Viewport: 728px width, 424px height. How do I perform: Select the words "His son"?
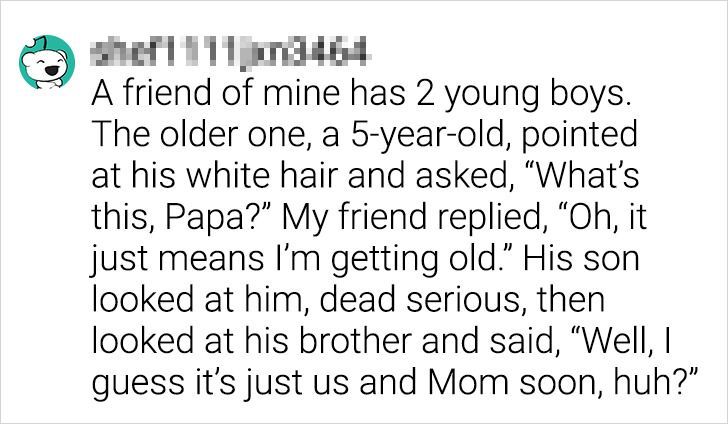[x=581, y=259]
